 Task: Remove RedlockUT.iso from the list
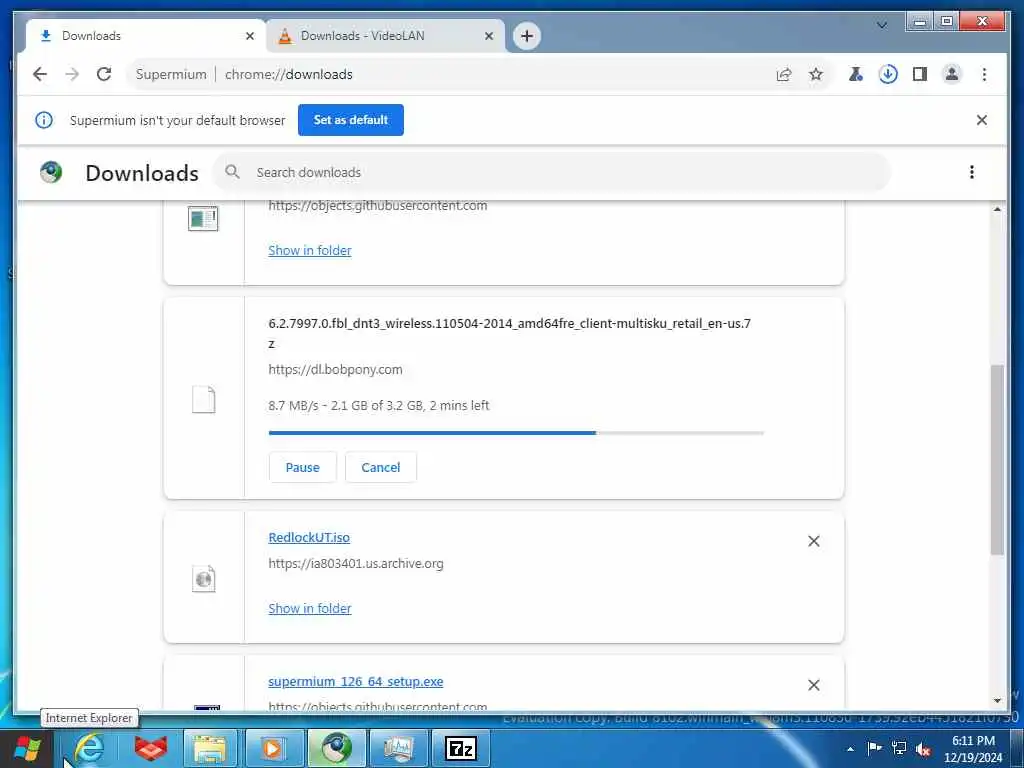click(814, 541)
